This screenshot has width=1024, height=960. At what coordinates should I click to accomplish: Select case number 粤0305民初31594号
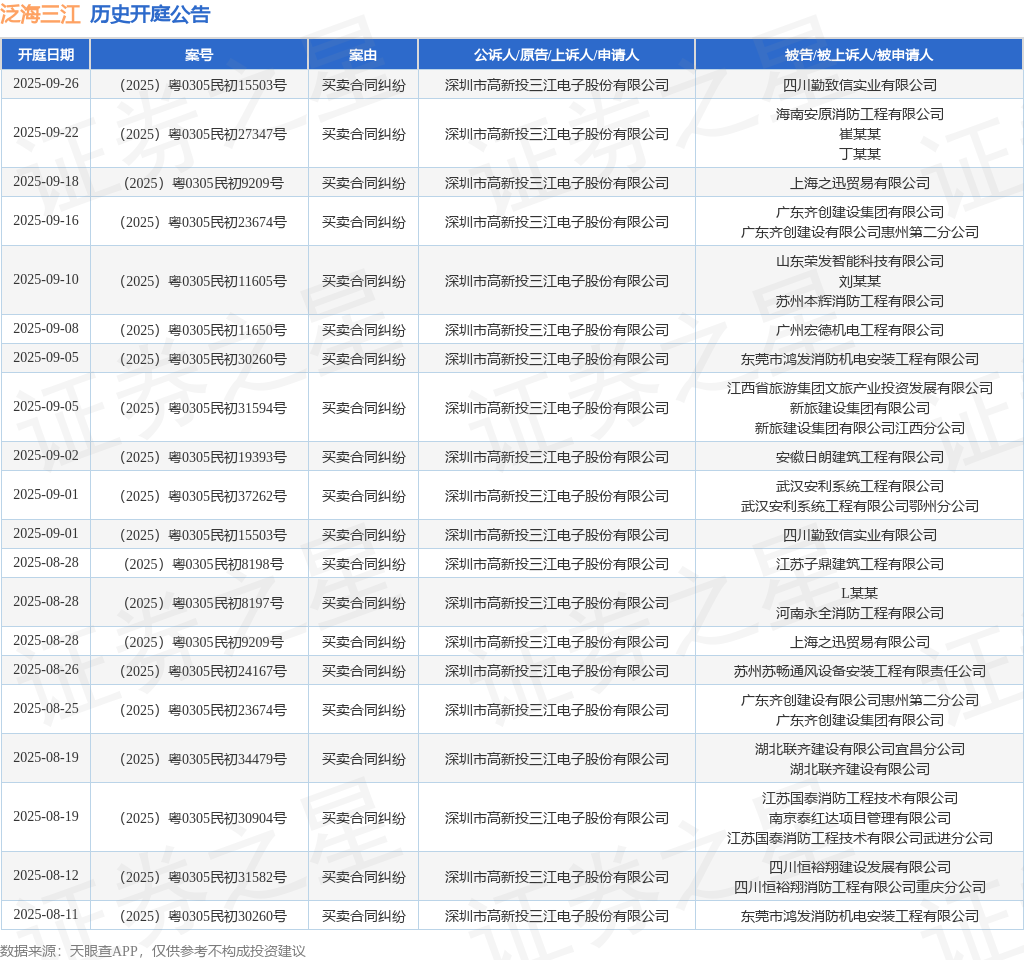point(203,408)
